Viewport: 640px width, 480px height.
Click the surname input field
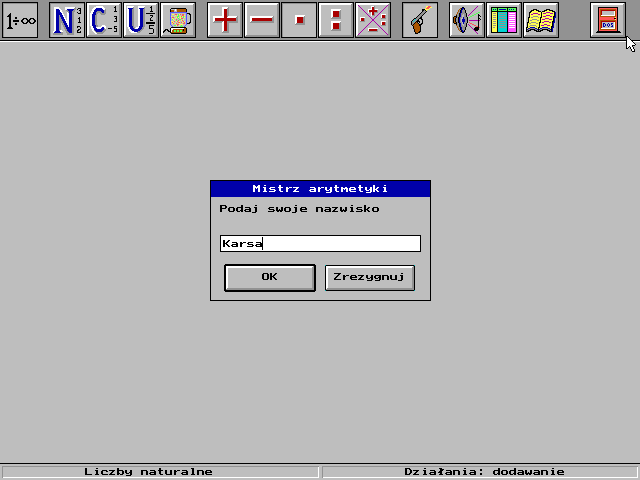click(x=320, y=243)
